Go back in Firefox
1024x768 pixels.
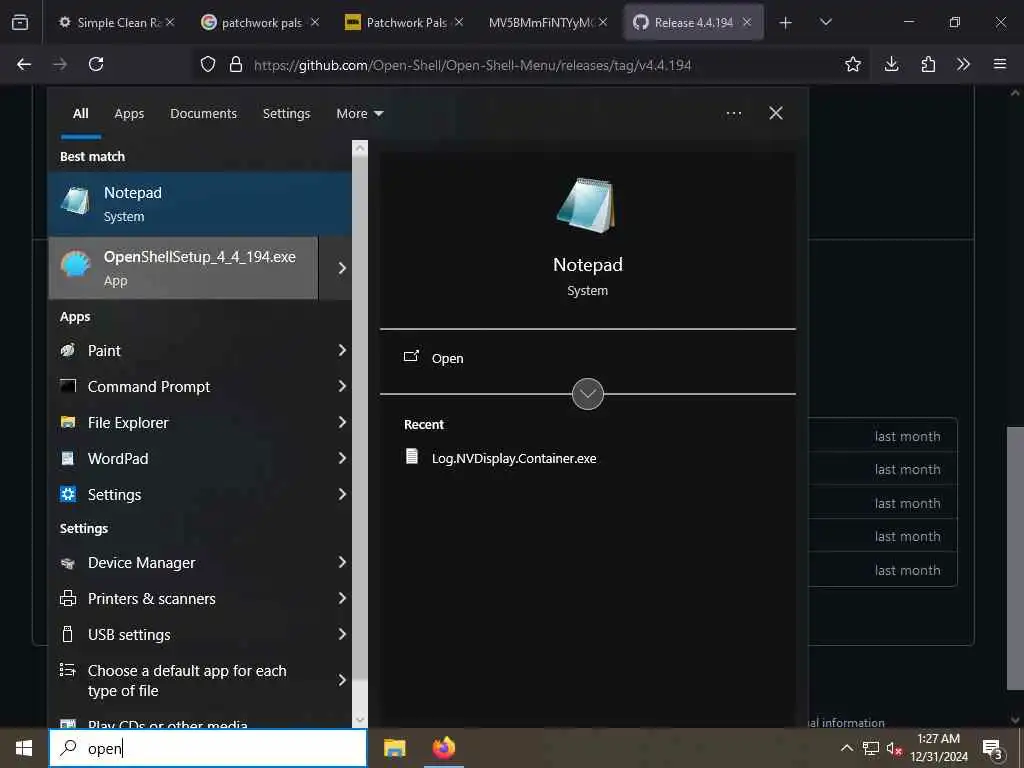coord(24,64)
